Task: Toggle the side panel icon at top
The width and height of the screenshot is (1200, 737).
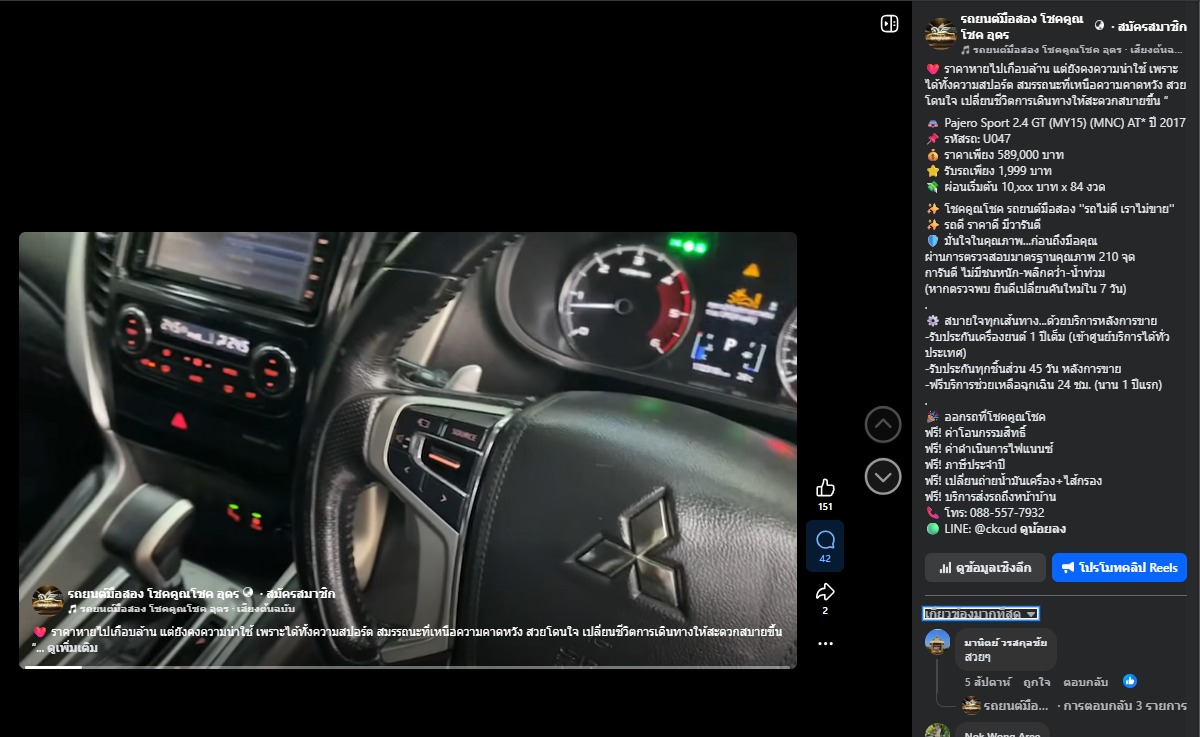Action: 889,24
